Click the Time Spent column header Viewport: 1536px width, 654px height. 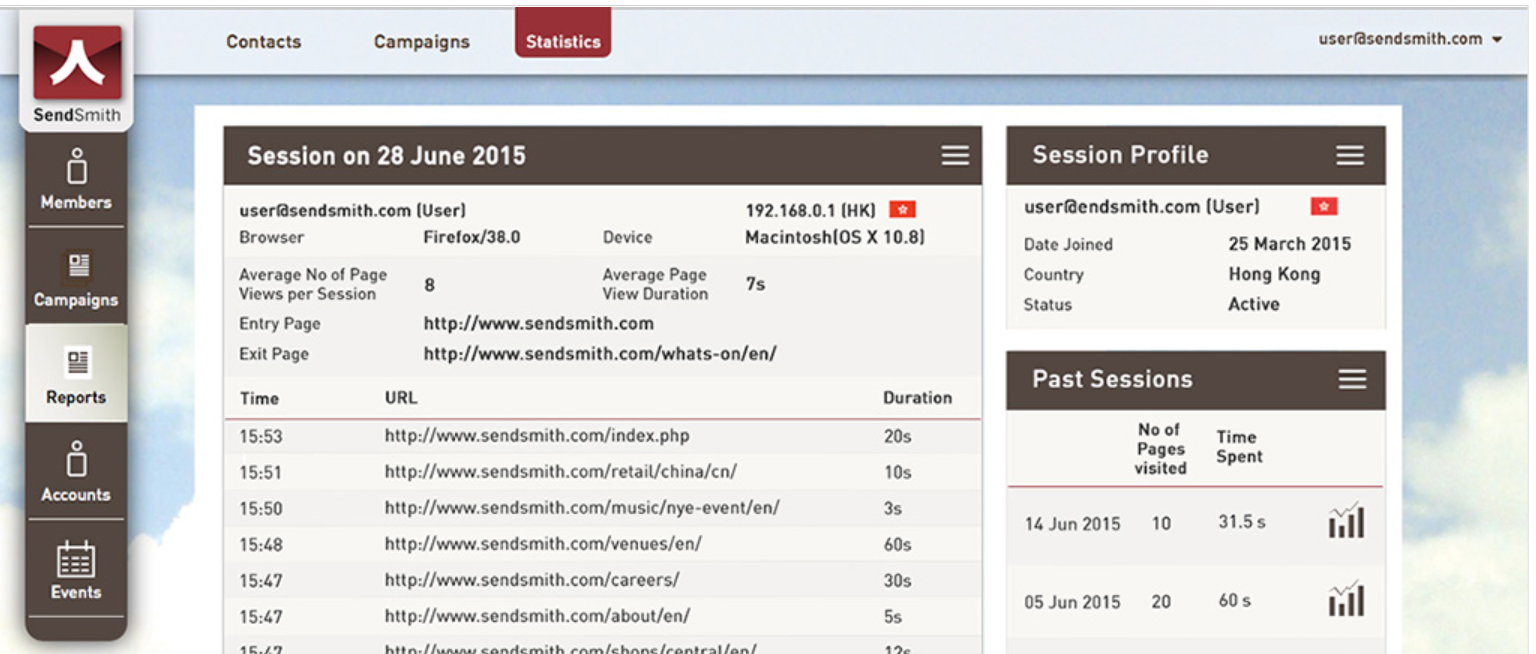(1239, 446)
